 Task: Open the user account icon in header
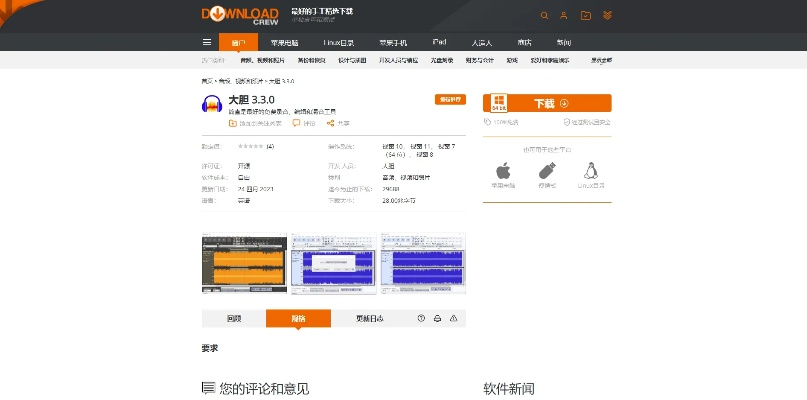[564, 15]
